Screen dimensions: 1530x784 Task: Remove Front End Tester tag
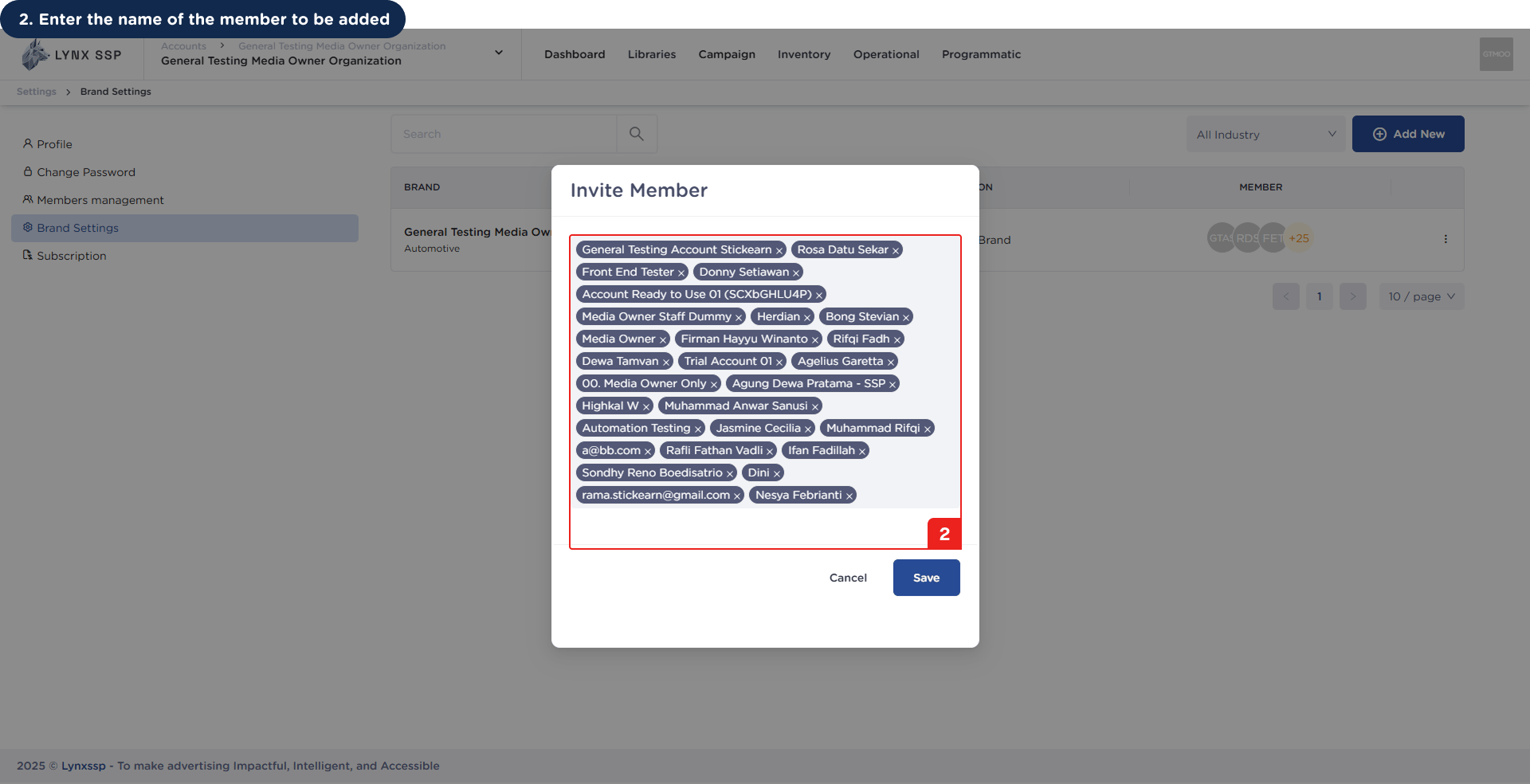[x=681, y=272]
